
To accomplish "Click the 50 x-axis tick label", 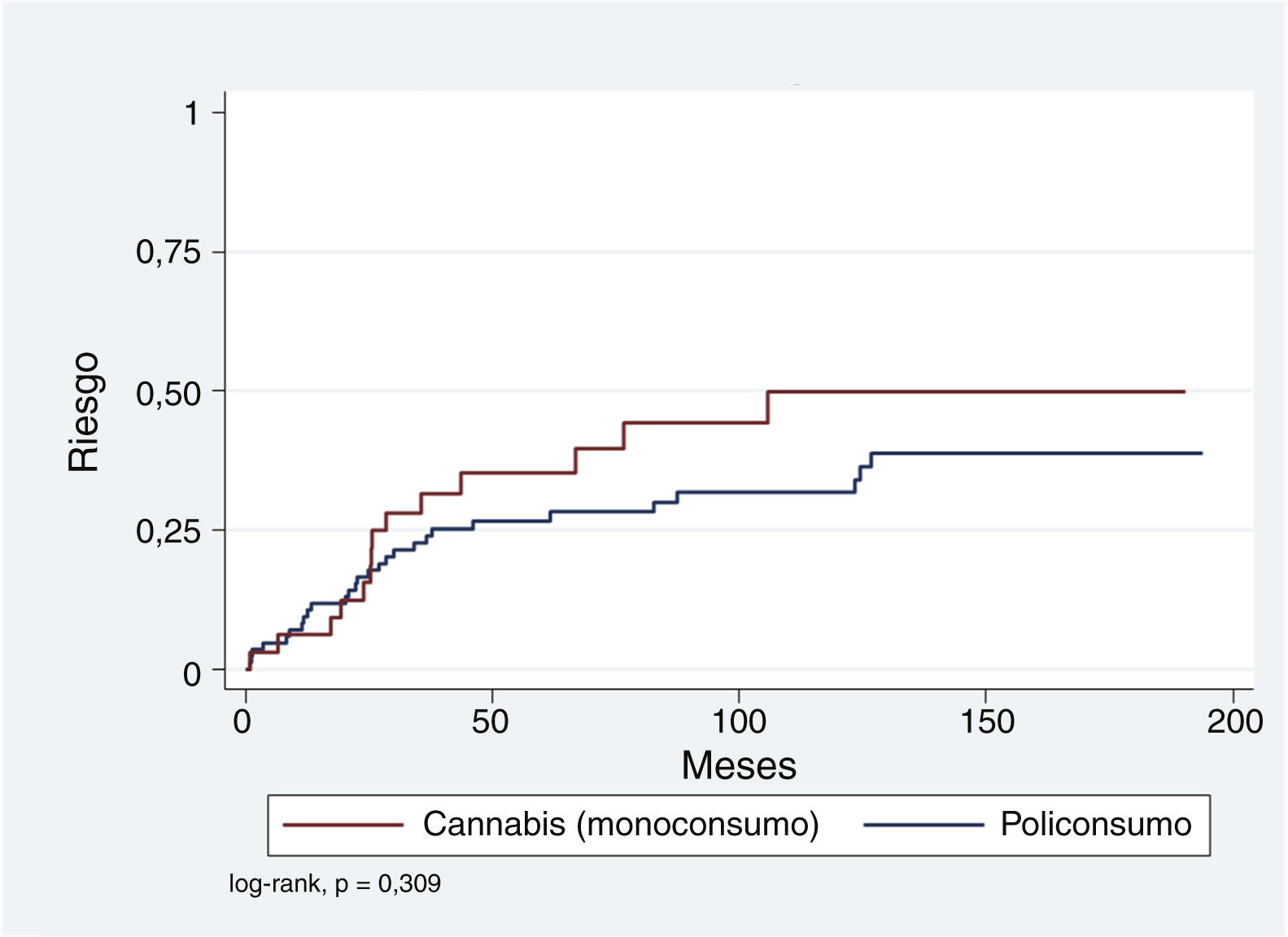I will click(x=490, y=721).
